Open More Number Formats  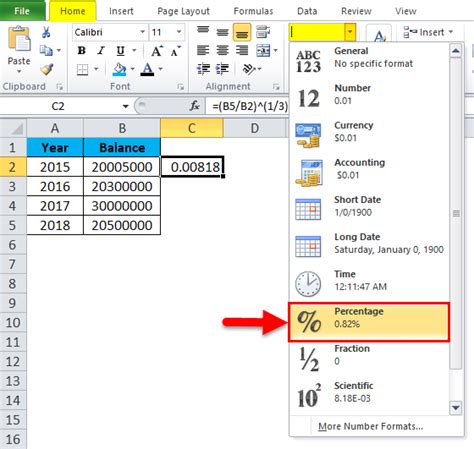click(x=370, y=426)
